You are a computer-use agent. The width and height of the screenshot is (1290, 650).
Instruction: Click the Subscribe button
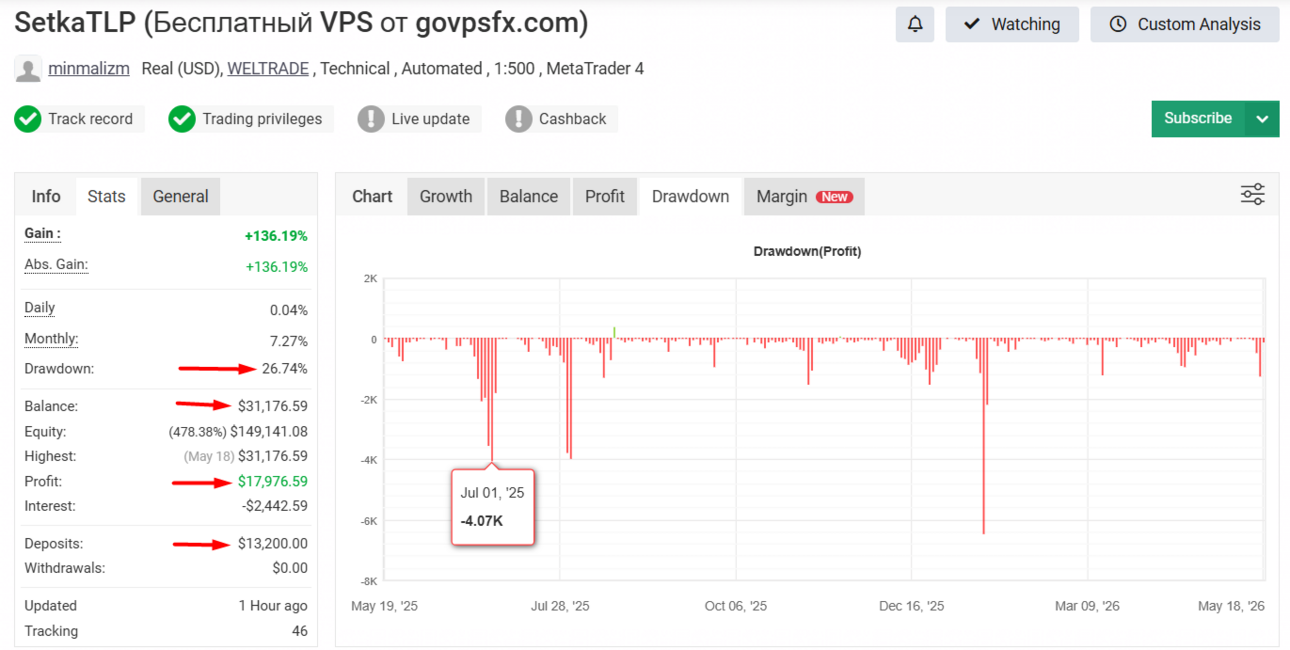1198,119
